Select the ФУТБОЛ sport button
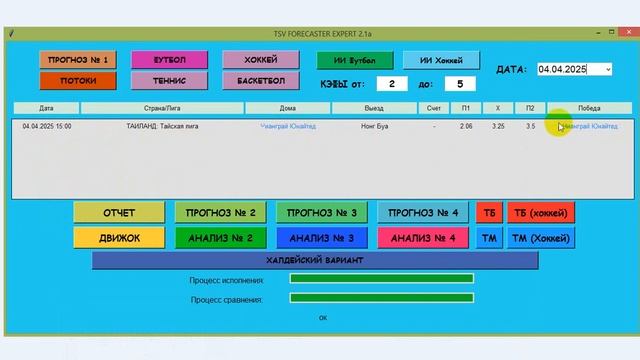640x360 pixels. [169, 60]
